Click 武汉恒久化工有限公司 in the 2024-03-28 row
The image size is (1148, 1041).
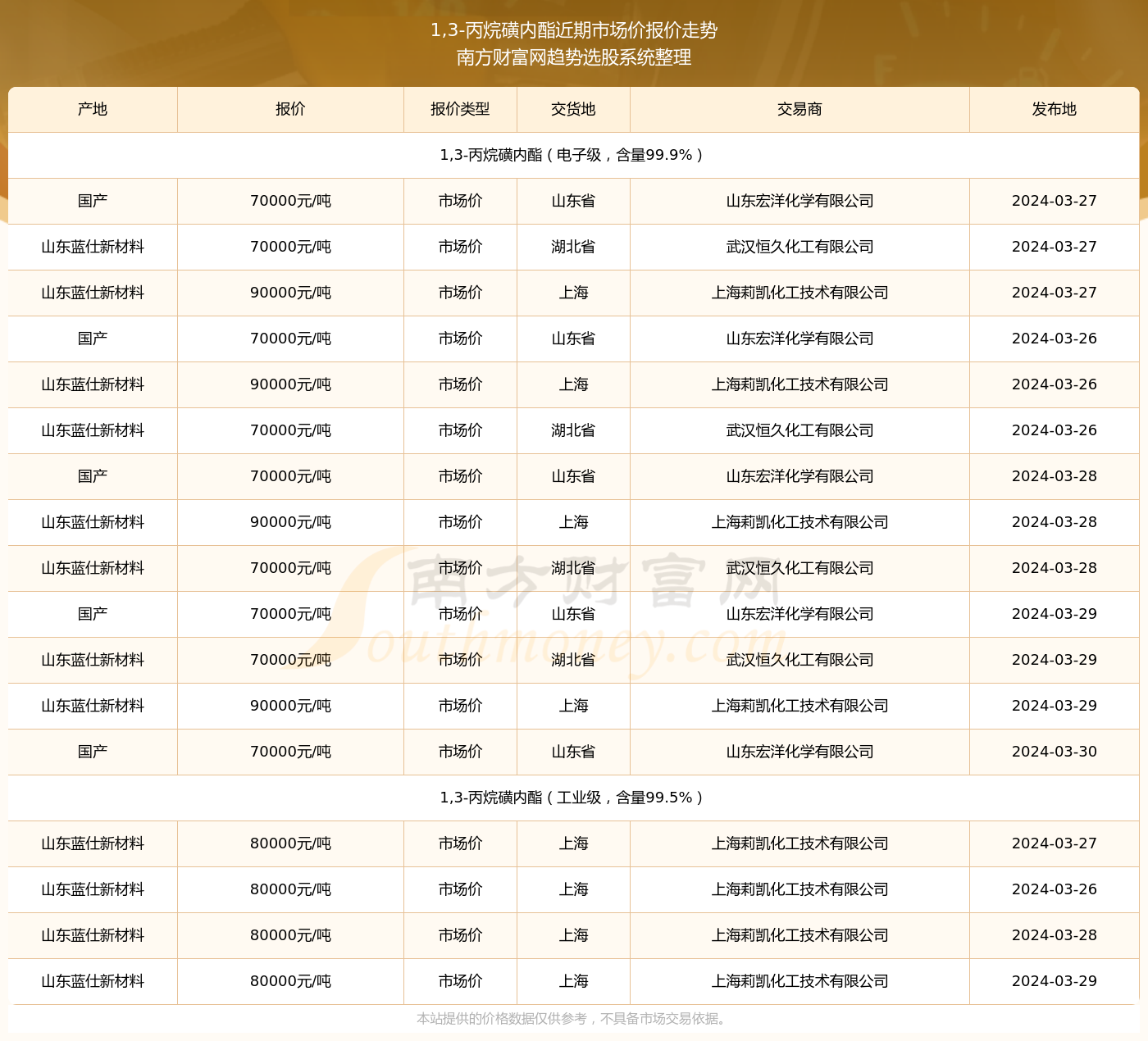[x=799, y=568]
